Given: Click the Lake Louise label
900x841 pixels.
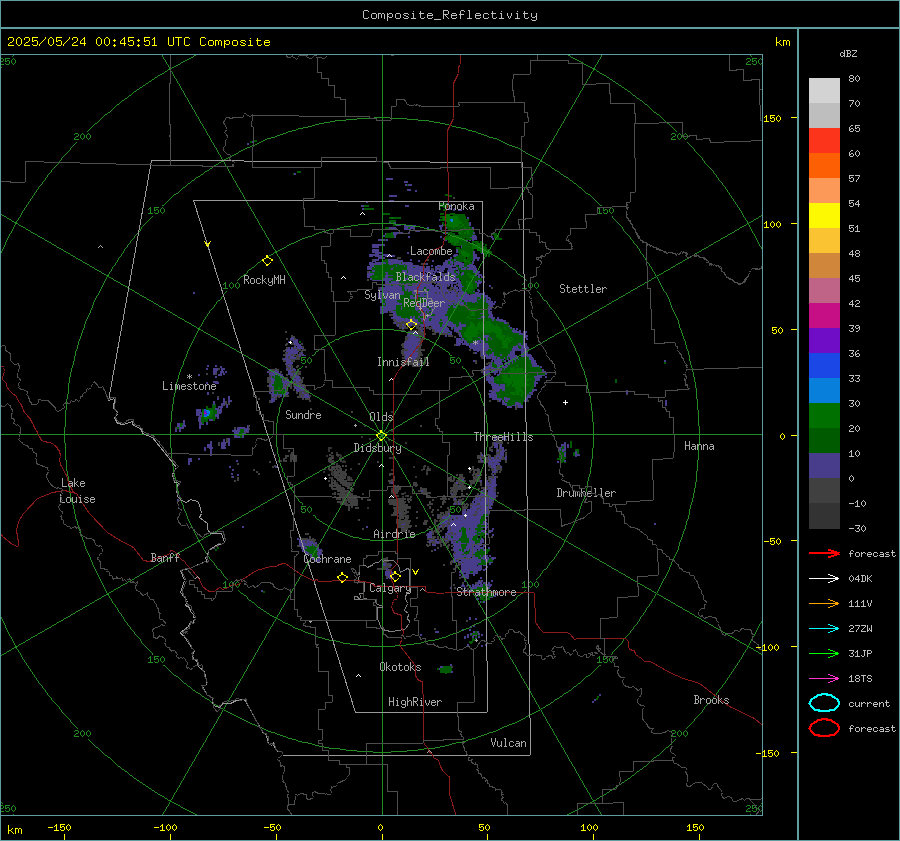Looking at the screenshot, I should pyautogui.click(x=77, y=491).
